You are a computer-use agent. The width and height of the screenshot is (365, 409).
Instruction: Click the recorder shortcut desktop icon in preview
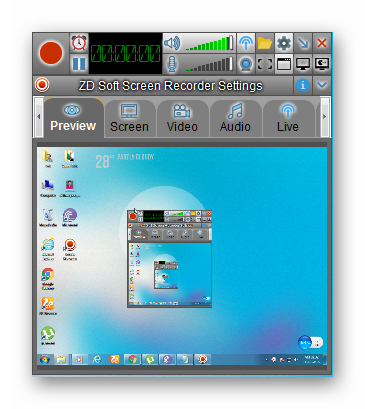(70, 249)
